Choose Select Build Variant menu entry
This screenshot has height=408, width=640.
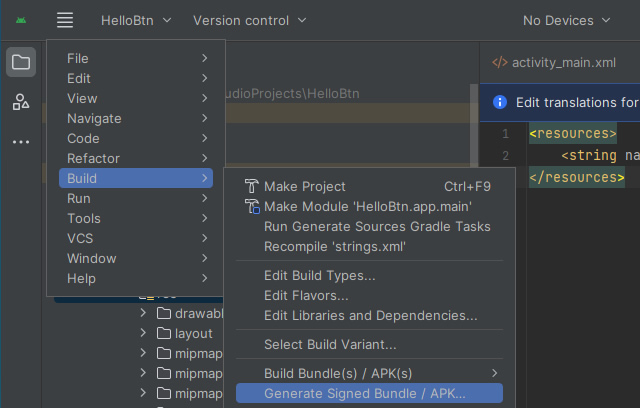pyautogui.click(x=330, y=345)
